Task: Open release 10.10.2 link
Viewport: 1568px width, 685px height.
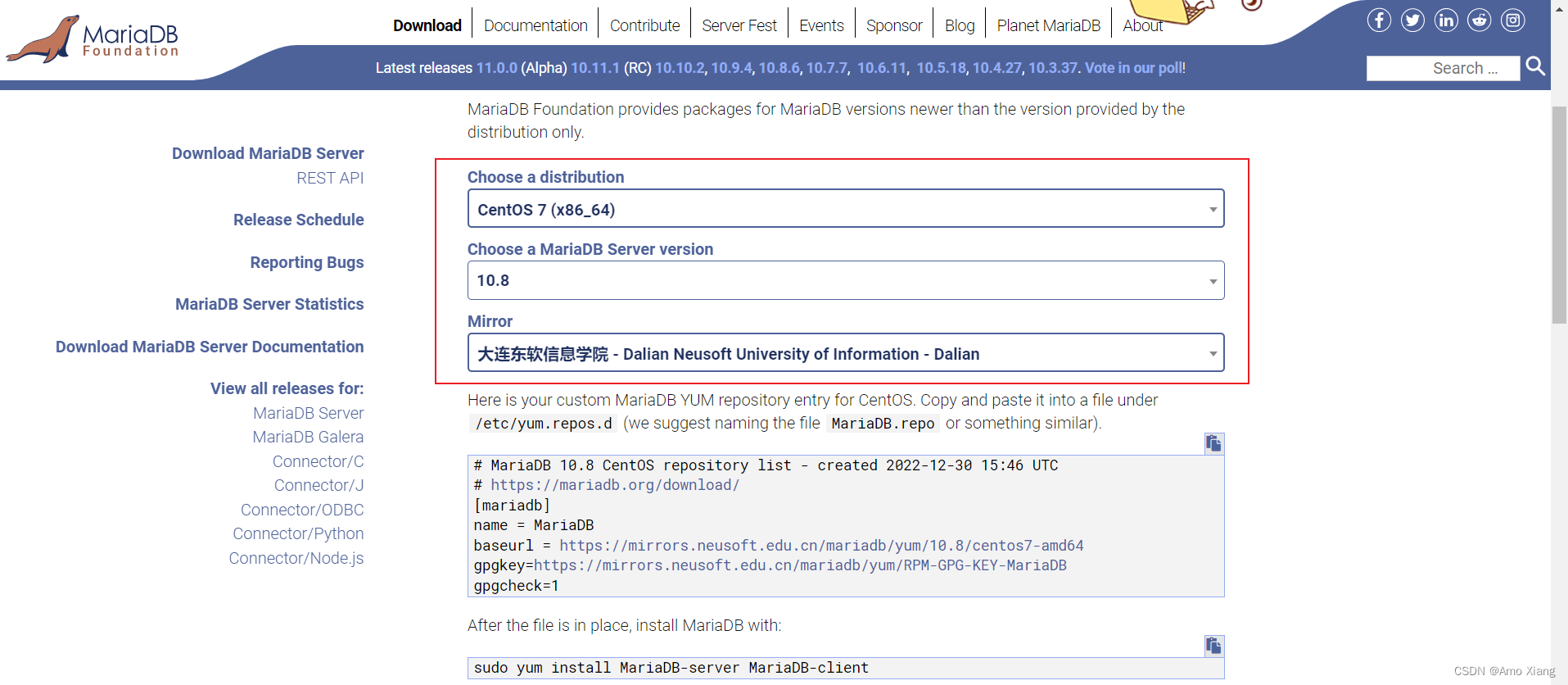Action: pos(680,68)
